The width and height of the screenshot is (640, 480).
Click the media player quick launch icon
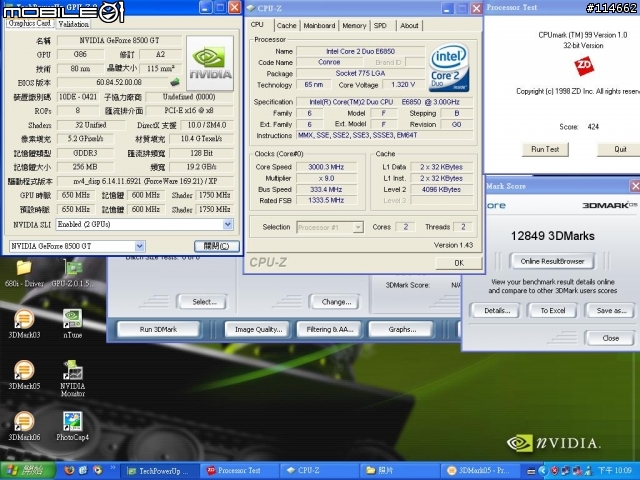click(98, 470)
